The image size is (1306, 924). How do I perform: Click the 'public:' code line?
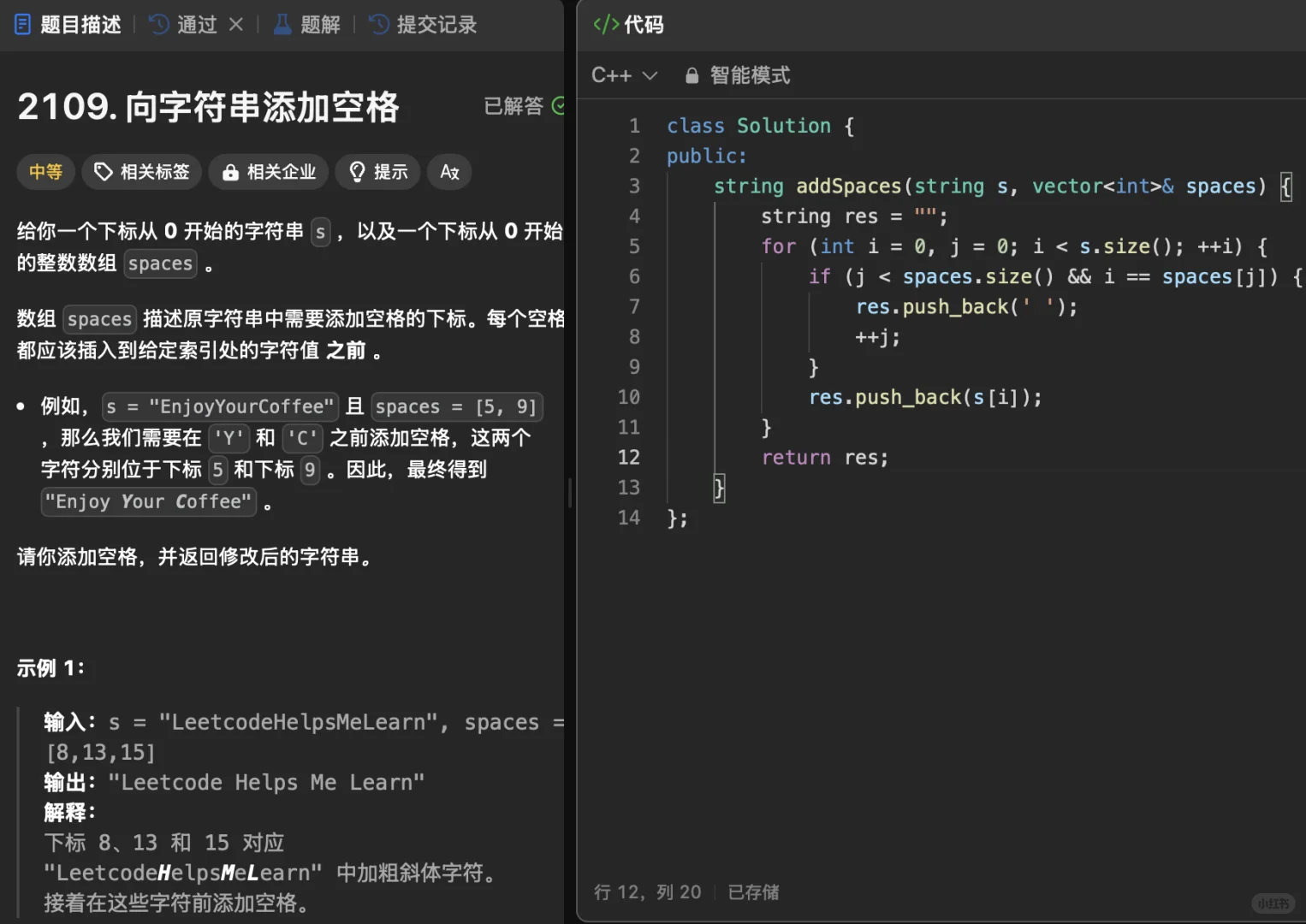pyautogui.click(x=707, y=156)
